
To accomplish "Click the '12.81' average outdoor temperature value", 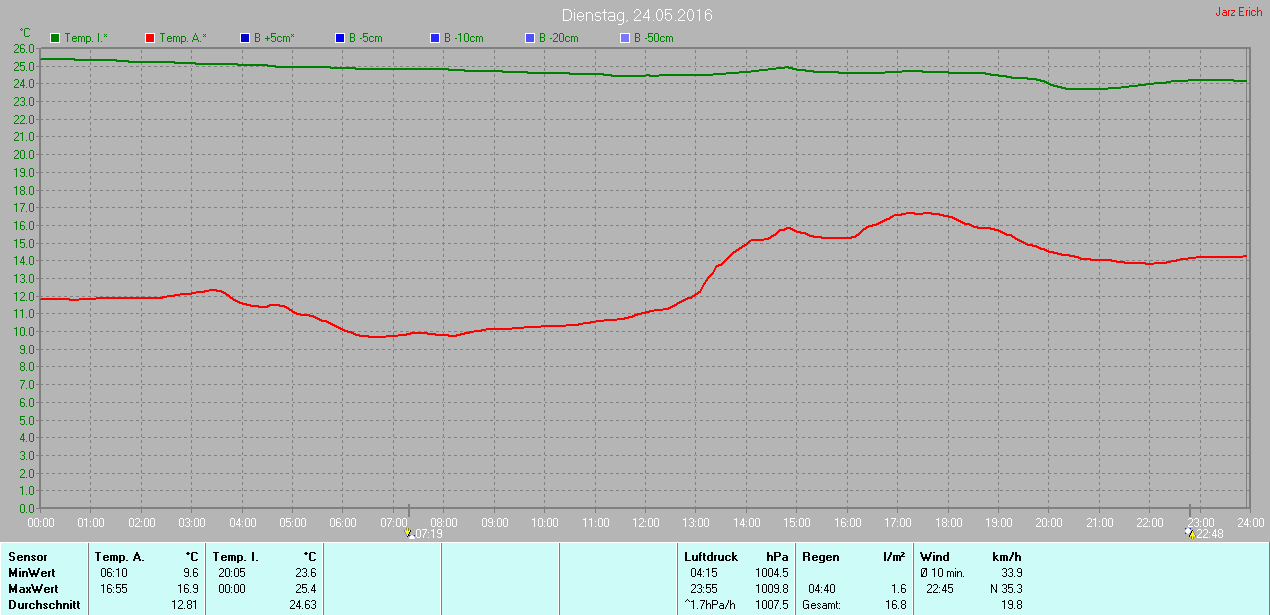I will click(x=185, y=605).
